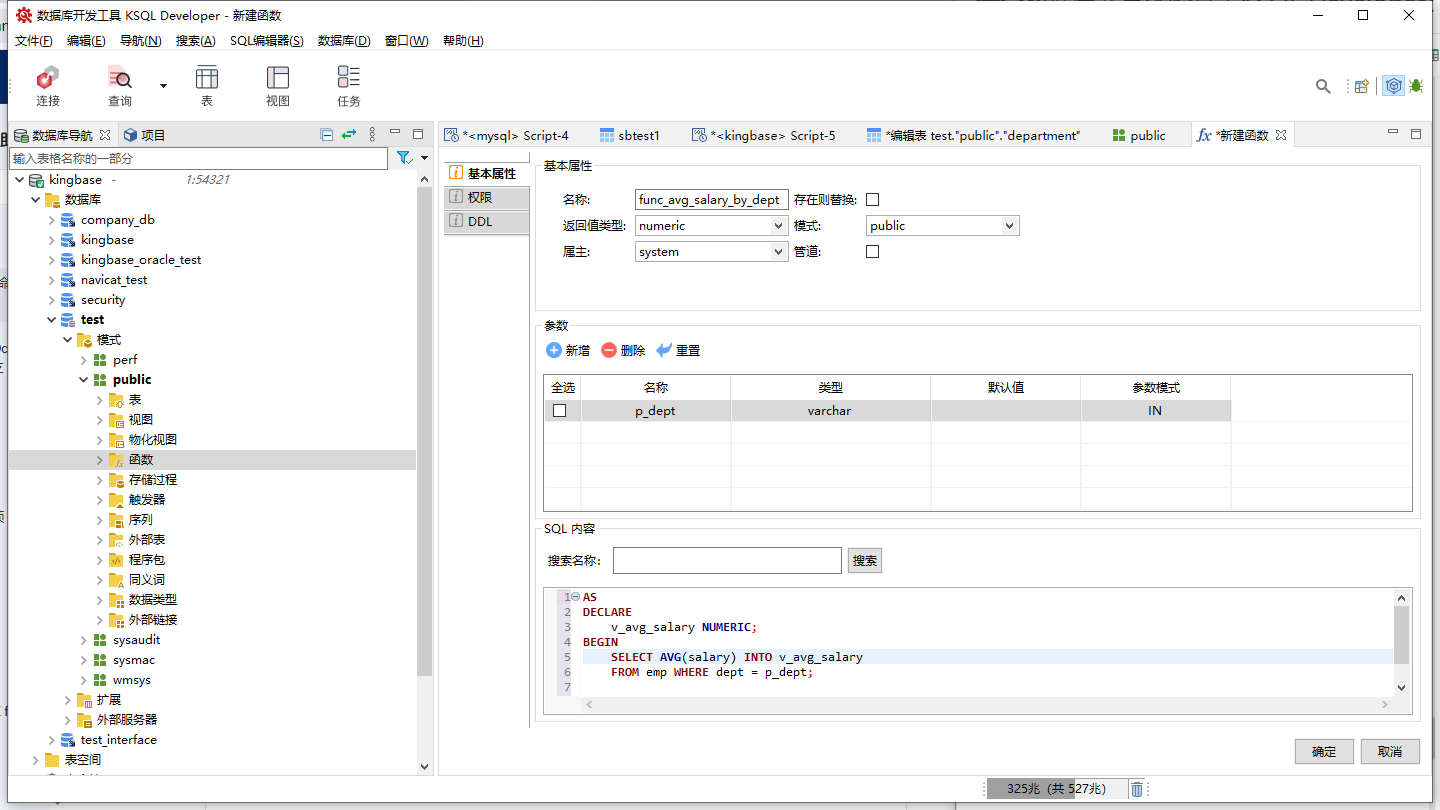Click the 视图 view toolbar icon

tap(277, 78)
